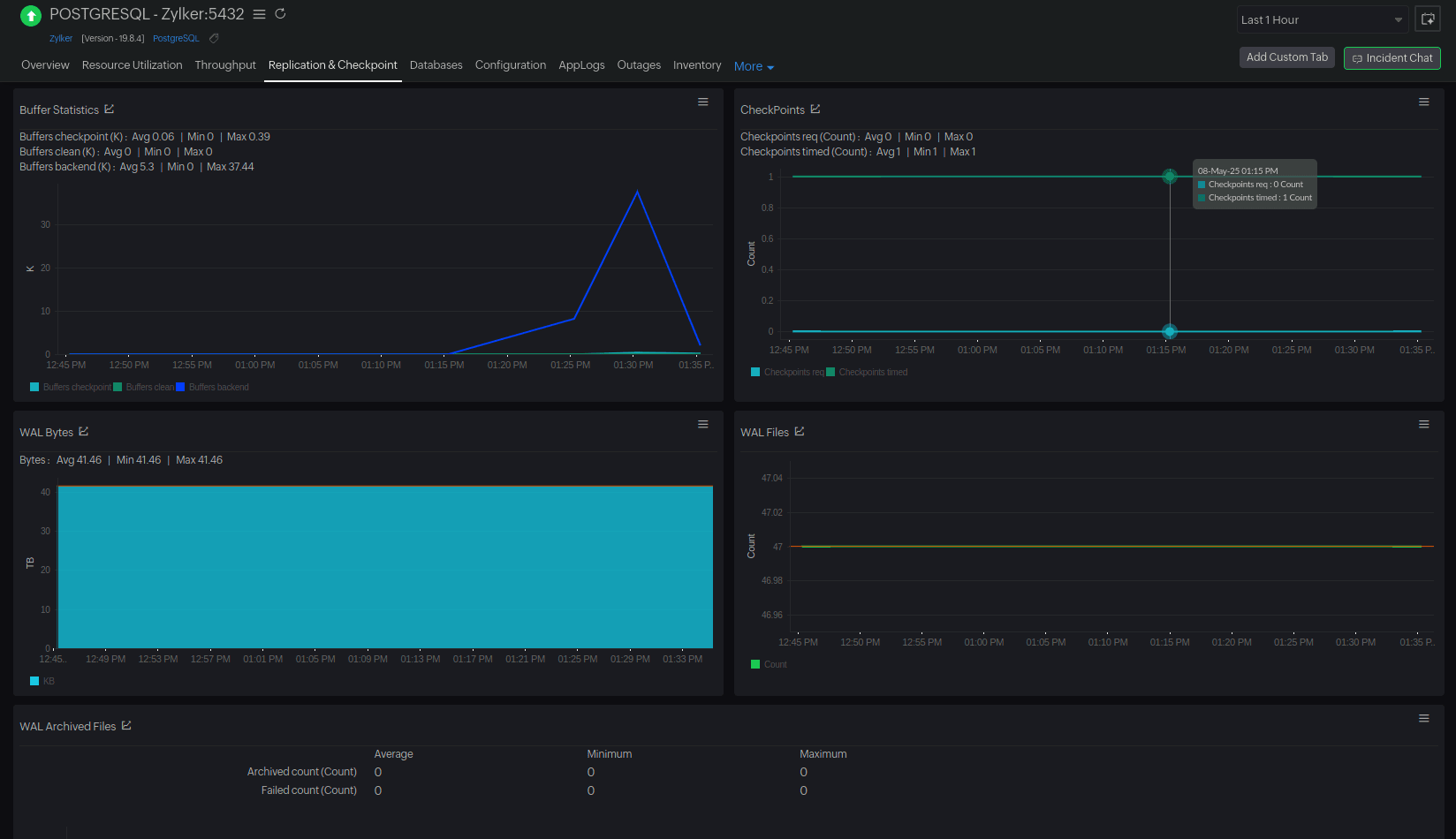1456x839 pixels.
Task: Open Buffer Statistics chart options menu
Action: click(703, 102)
